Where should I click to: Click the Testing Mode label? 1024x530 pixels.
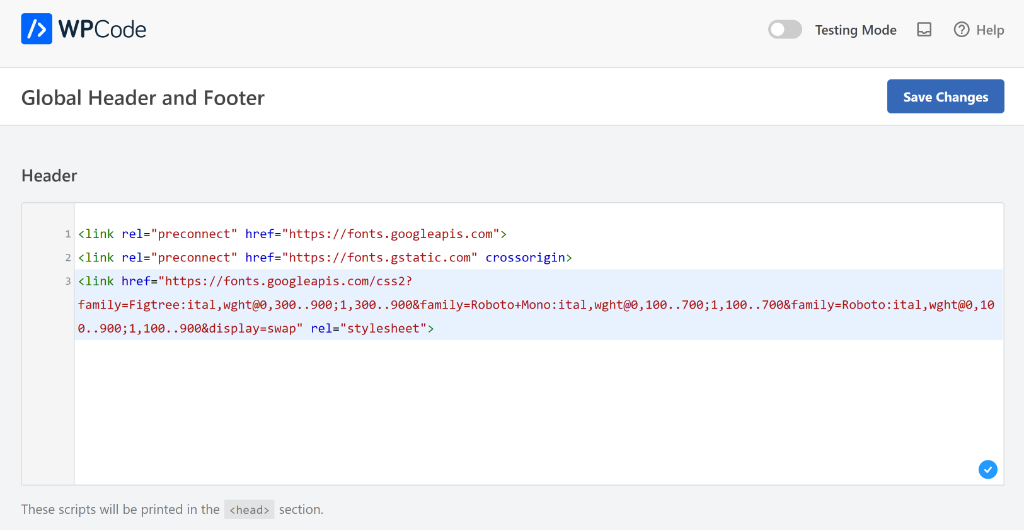[x=856, y=30]
